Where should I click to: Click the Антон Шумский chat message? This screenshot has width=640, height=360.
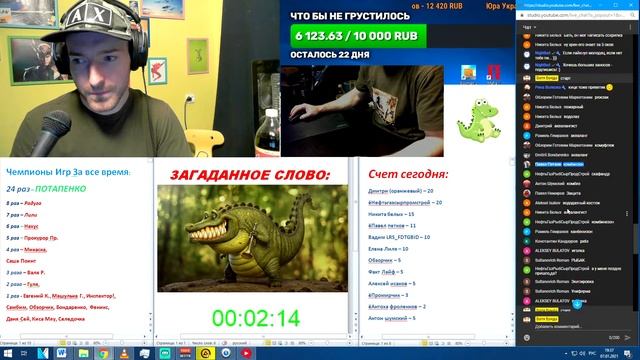click(x=557, y=183)
